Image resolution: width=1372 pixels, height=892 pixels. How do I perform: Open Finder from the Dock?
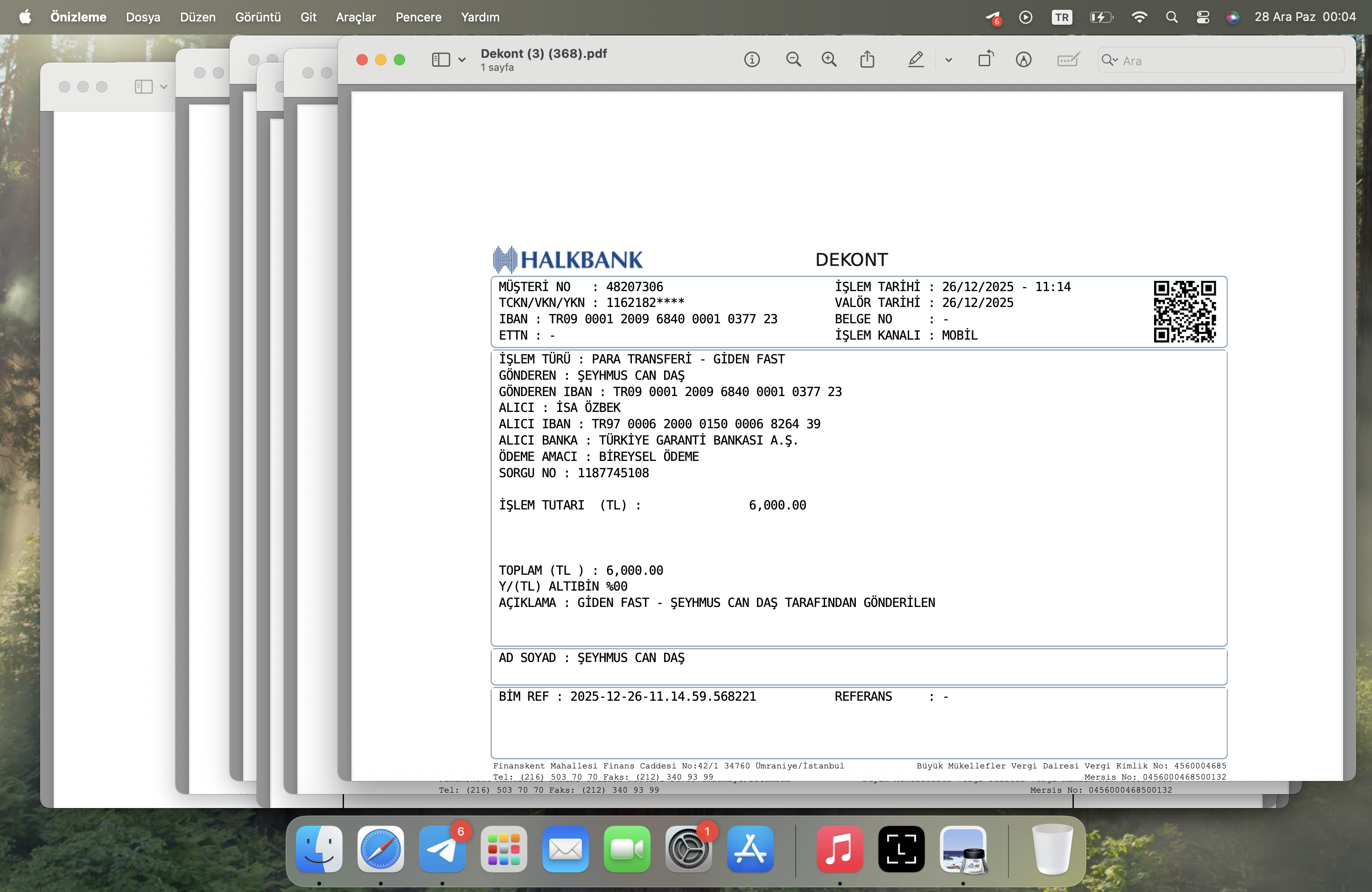319,849
